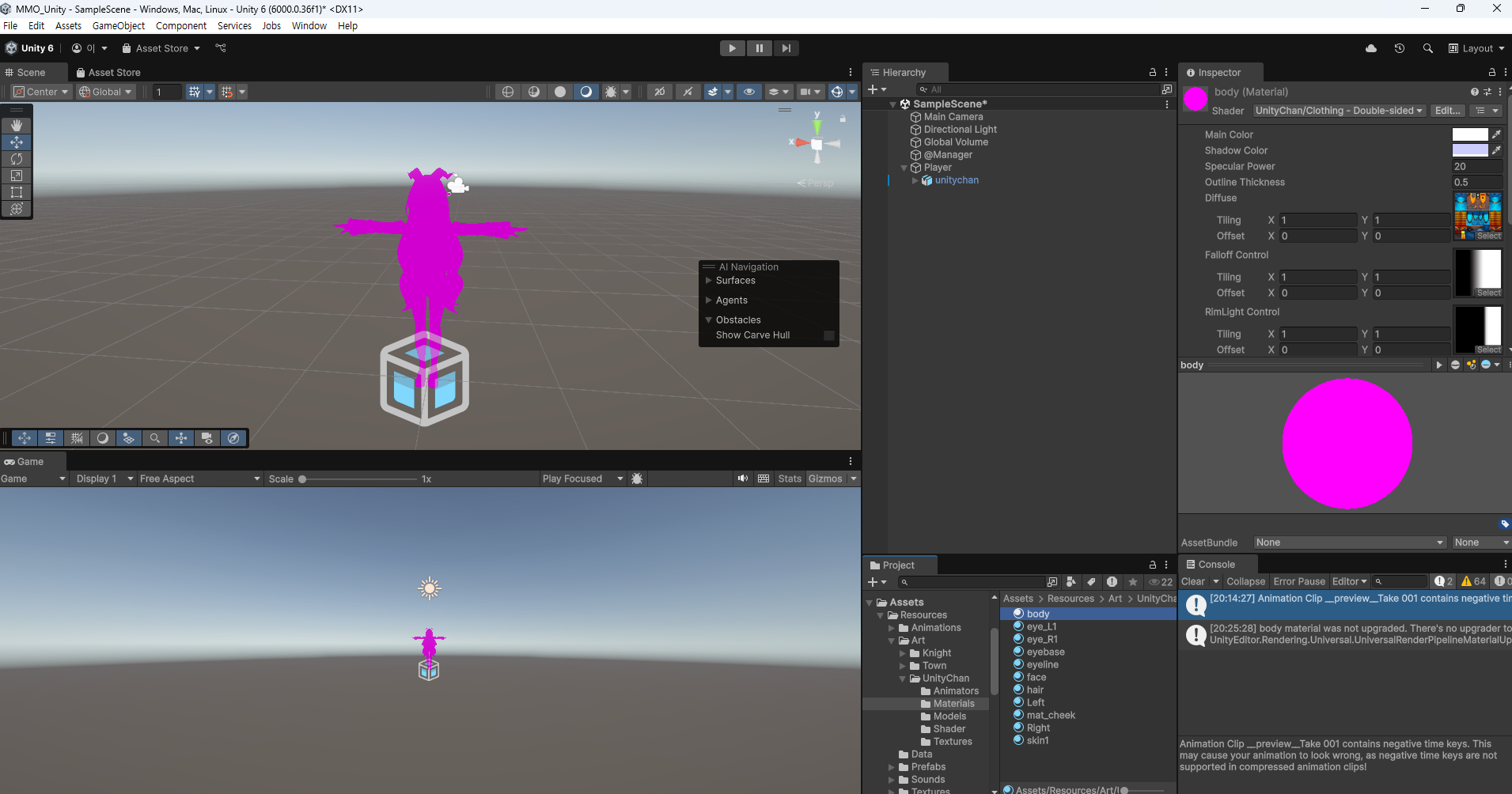
Task: Select the Rect tool
Action: pyautogui.click(x=16, y=192)
